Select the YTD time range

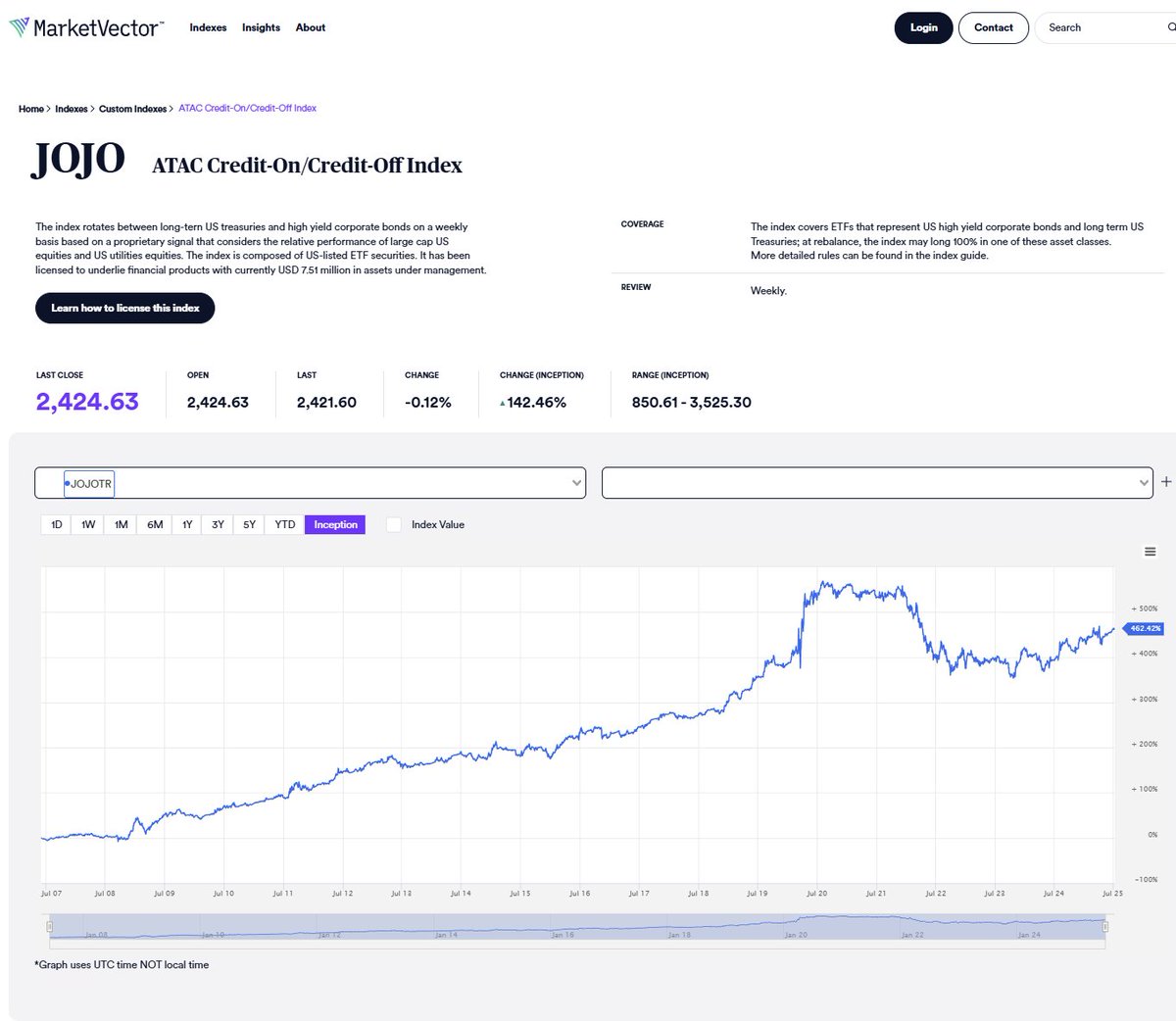point(285,524)
